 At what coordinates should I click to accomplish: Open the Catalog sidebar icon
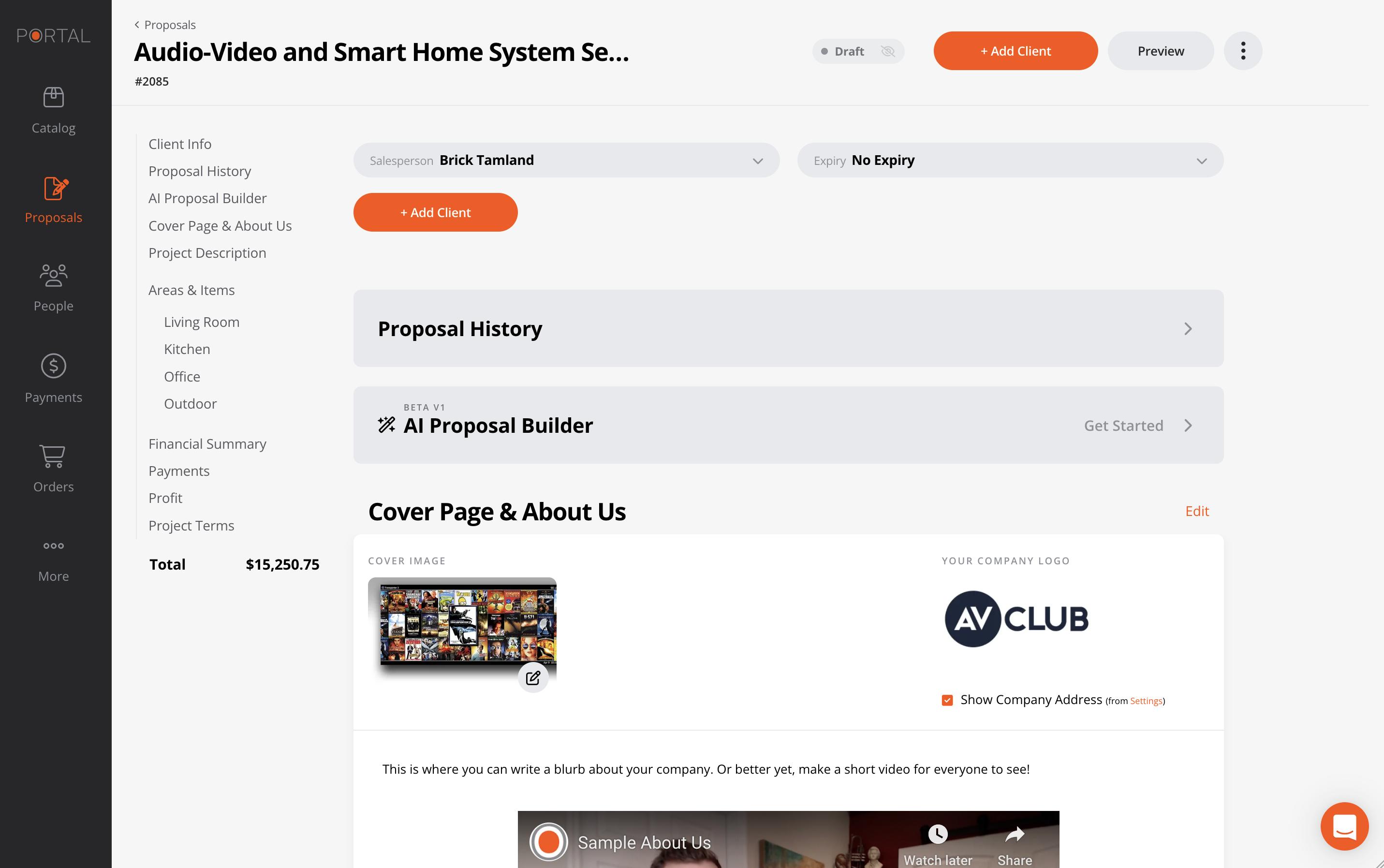coord(53,98)
